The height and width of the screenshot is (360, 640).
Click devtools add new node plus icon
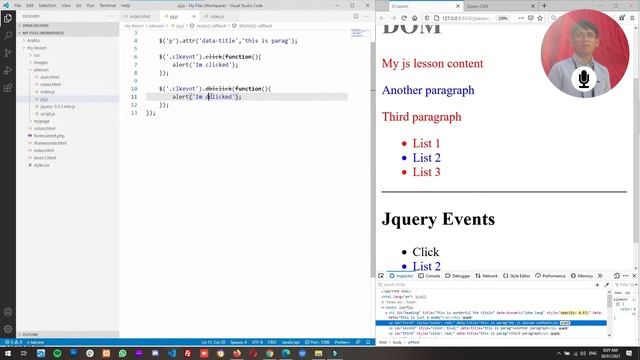597,284
